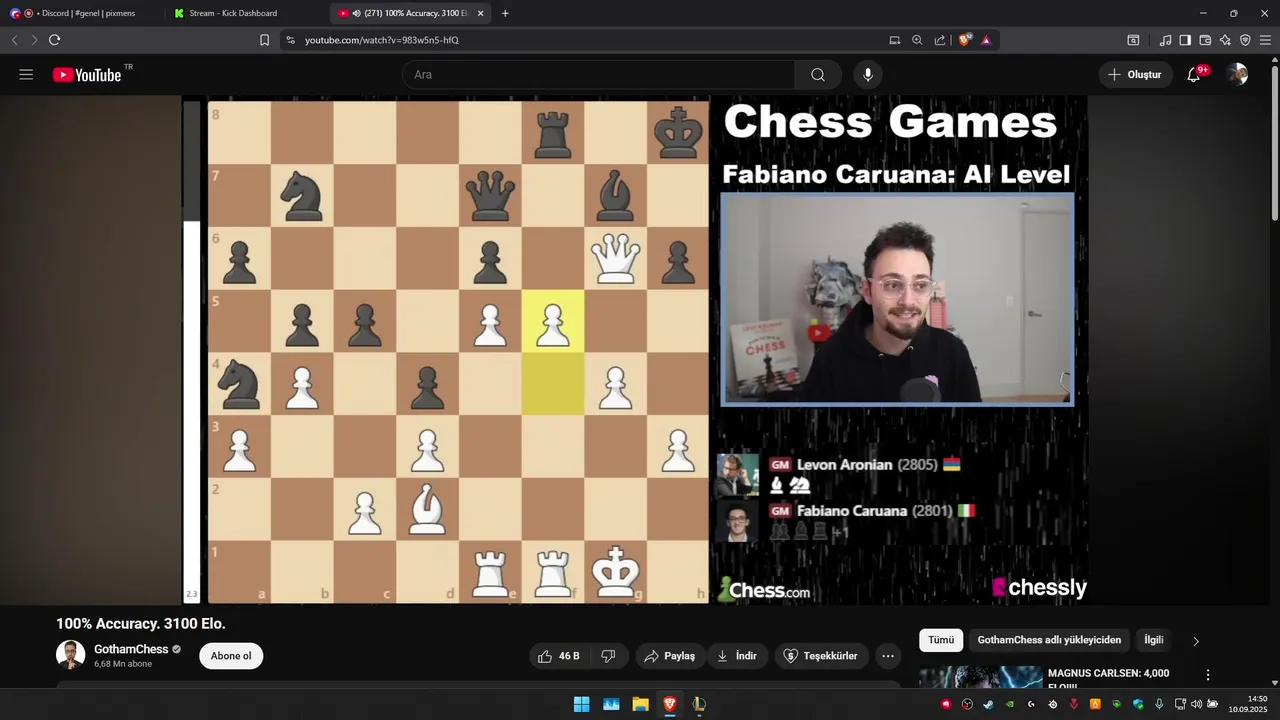Dislike the video with thumbs down
This screenshot has width=1280, height=720.
click(x=609, y=656)
